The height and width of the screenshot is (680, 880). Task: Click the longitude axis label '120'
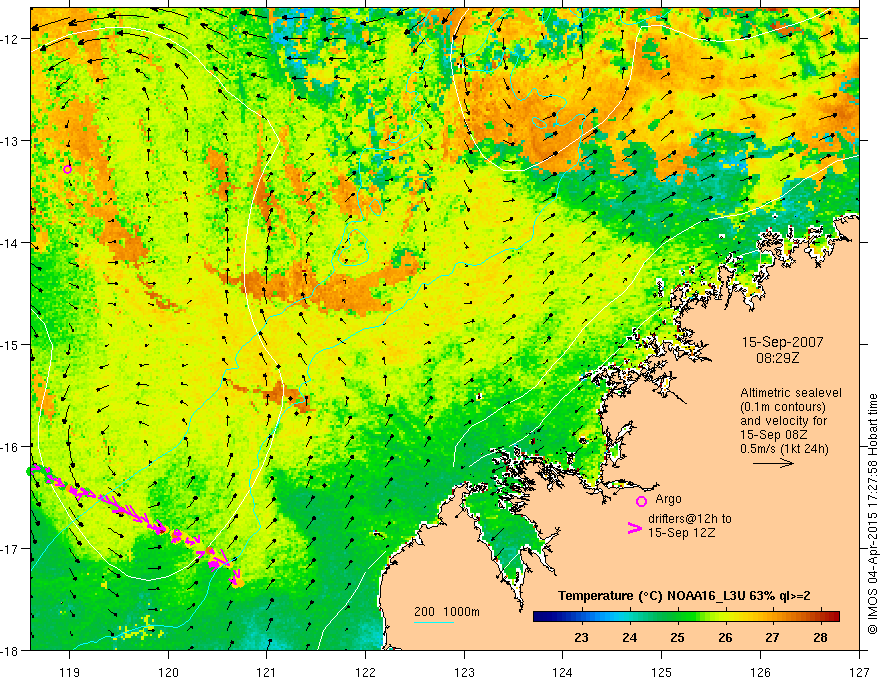click(x=168, y=672)
